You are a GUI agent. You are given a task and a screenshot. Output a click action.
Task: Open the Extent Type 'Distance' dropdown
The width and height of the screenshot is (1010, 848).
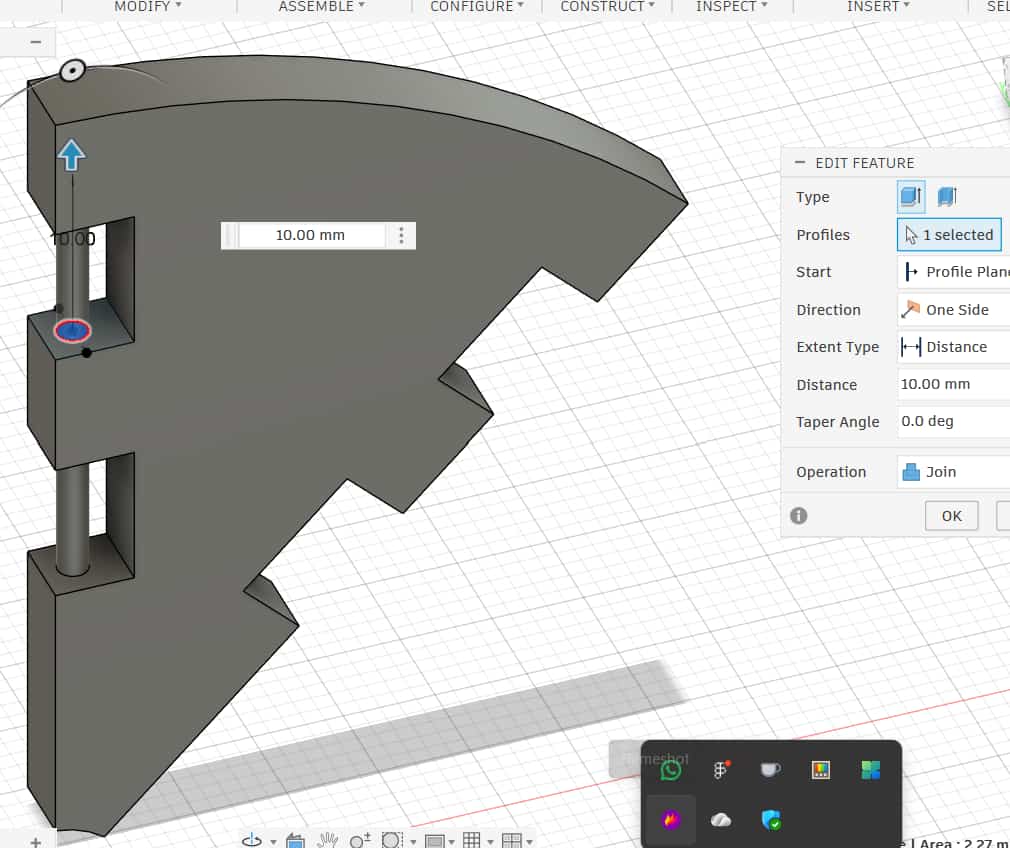(x=953, y=347)
